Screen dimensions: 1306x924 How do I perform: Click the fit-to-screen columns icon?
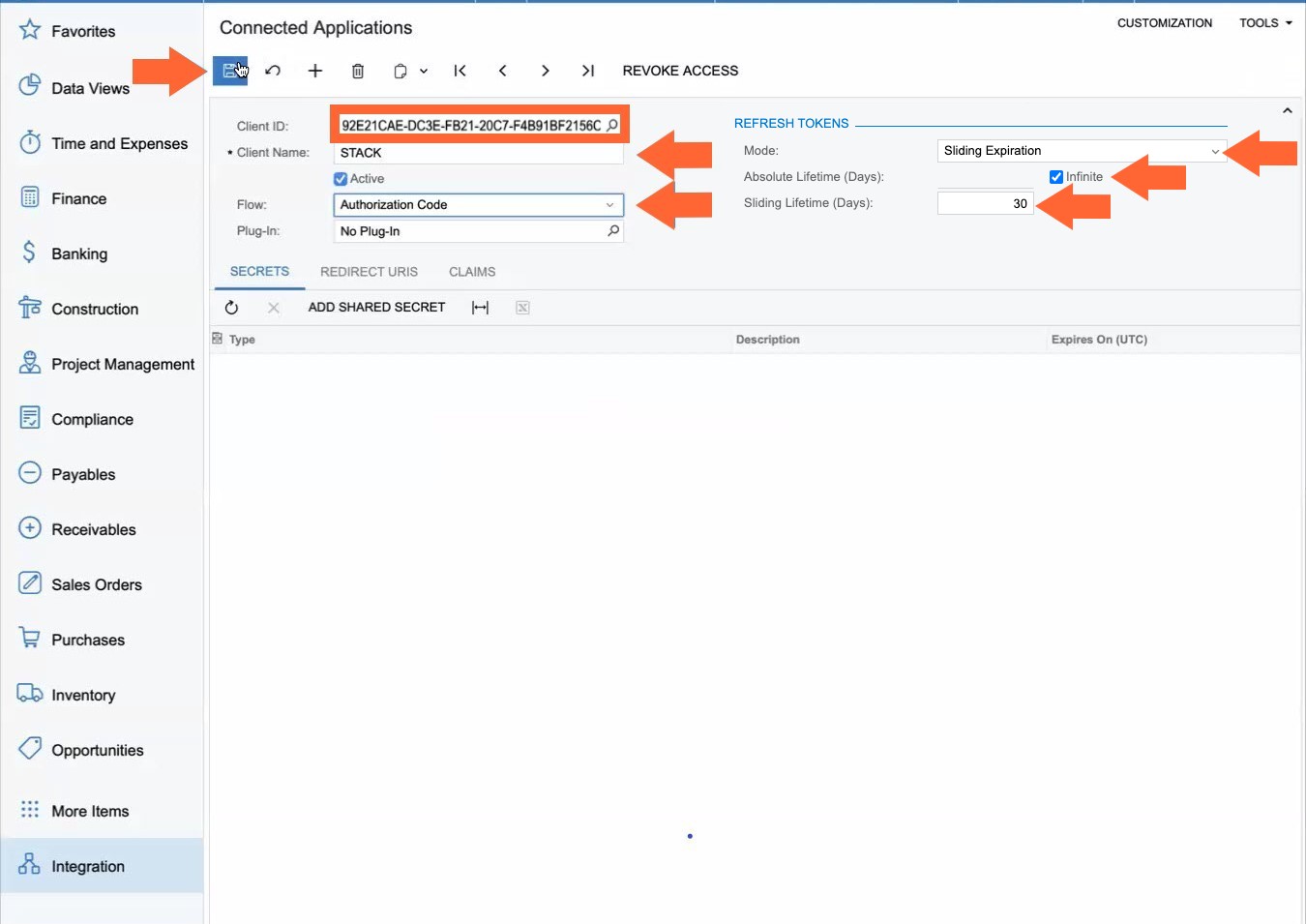pos(480,308)
